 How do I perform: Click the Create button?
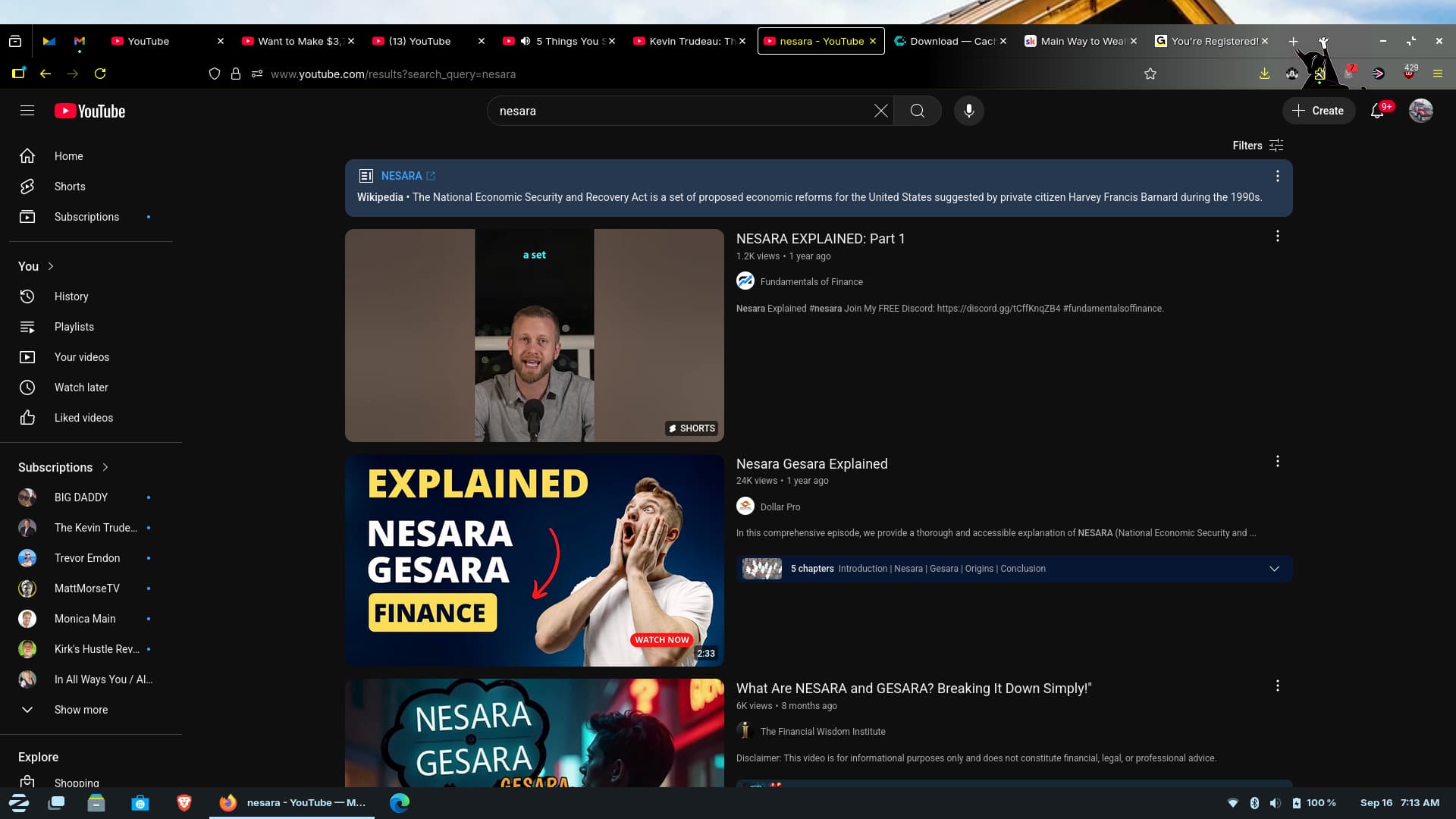click(x=1318, y=111)
